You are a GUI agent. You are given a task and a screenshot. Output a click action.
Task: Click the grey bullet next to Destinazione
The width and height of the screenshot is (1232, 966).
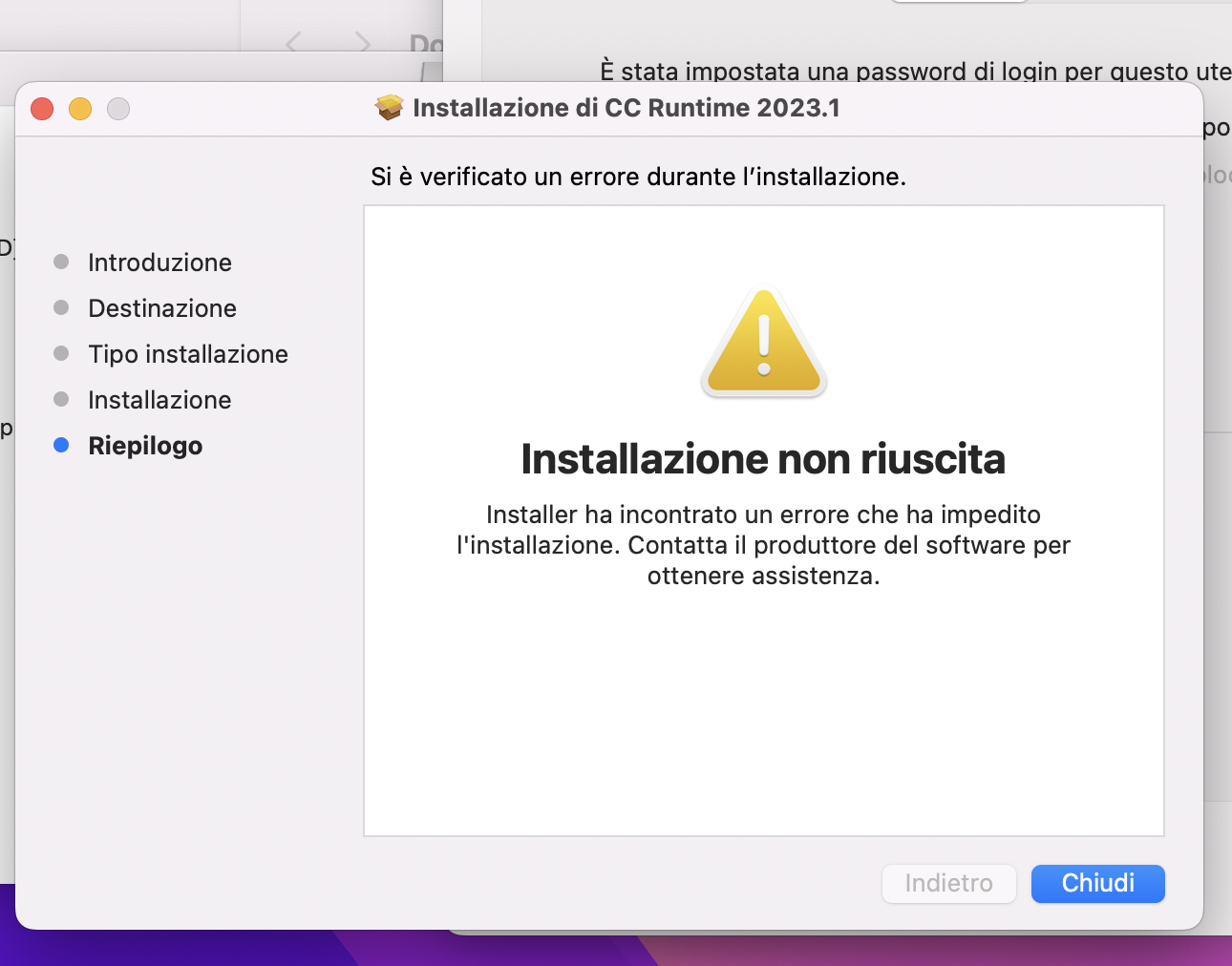coord(61,307)
